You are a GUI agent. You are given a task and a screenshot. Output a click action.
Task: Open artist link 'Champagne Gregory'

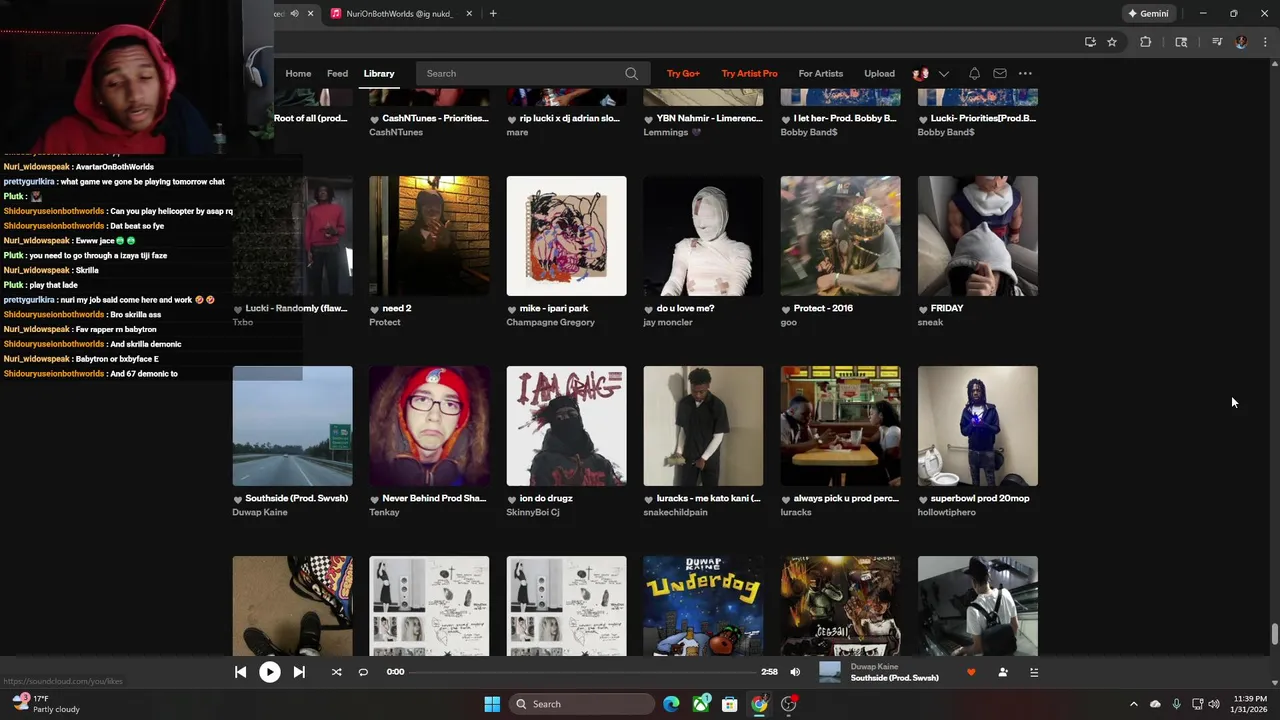550,322
